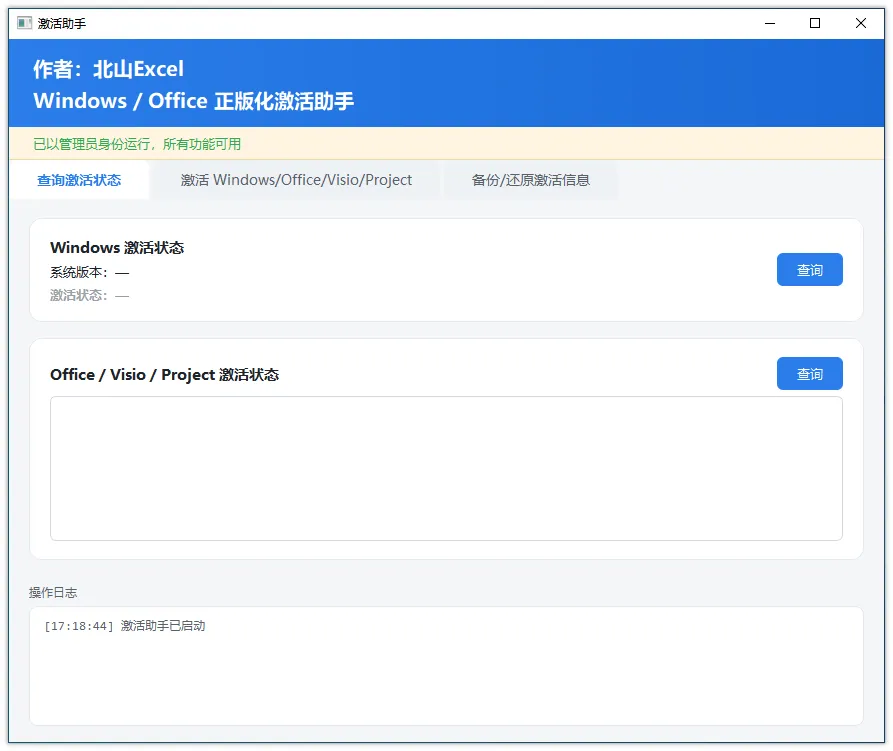Image resolution: width=893 pixels, height=751 pixels.
Task: Click the Office activation status result box
Action: click(446, 468)
